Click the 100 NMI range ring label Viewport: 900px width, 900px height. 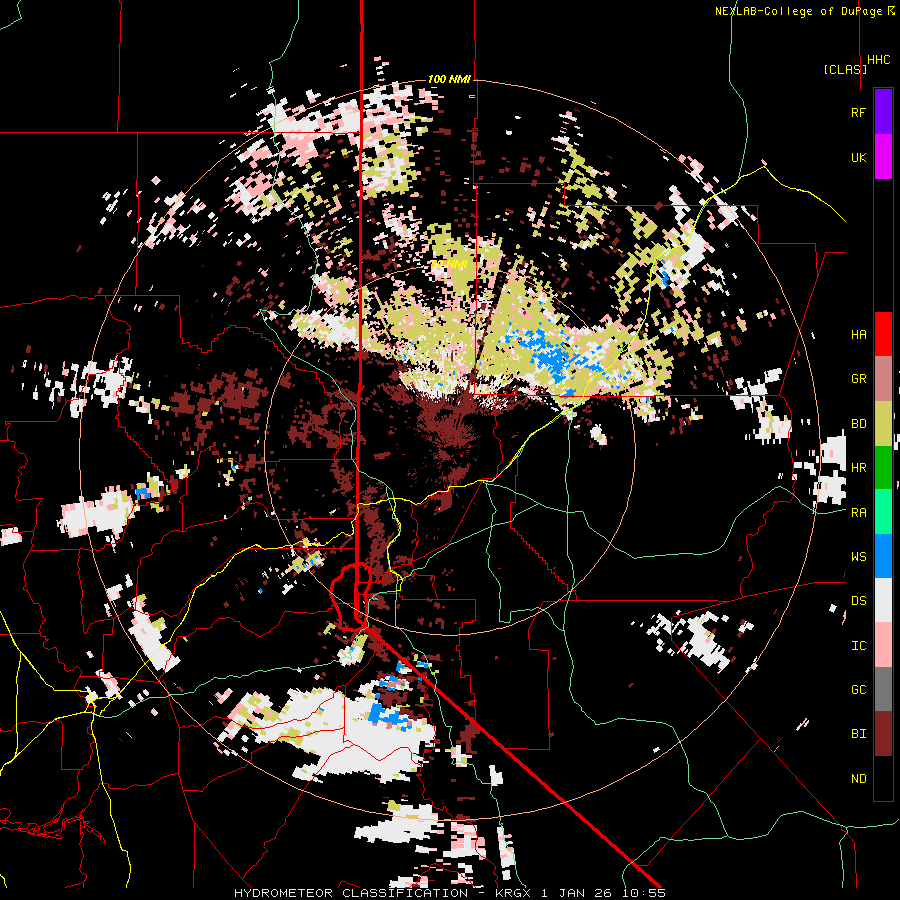coord(449,79)
